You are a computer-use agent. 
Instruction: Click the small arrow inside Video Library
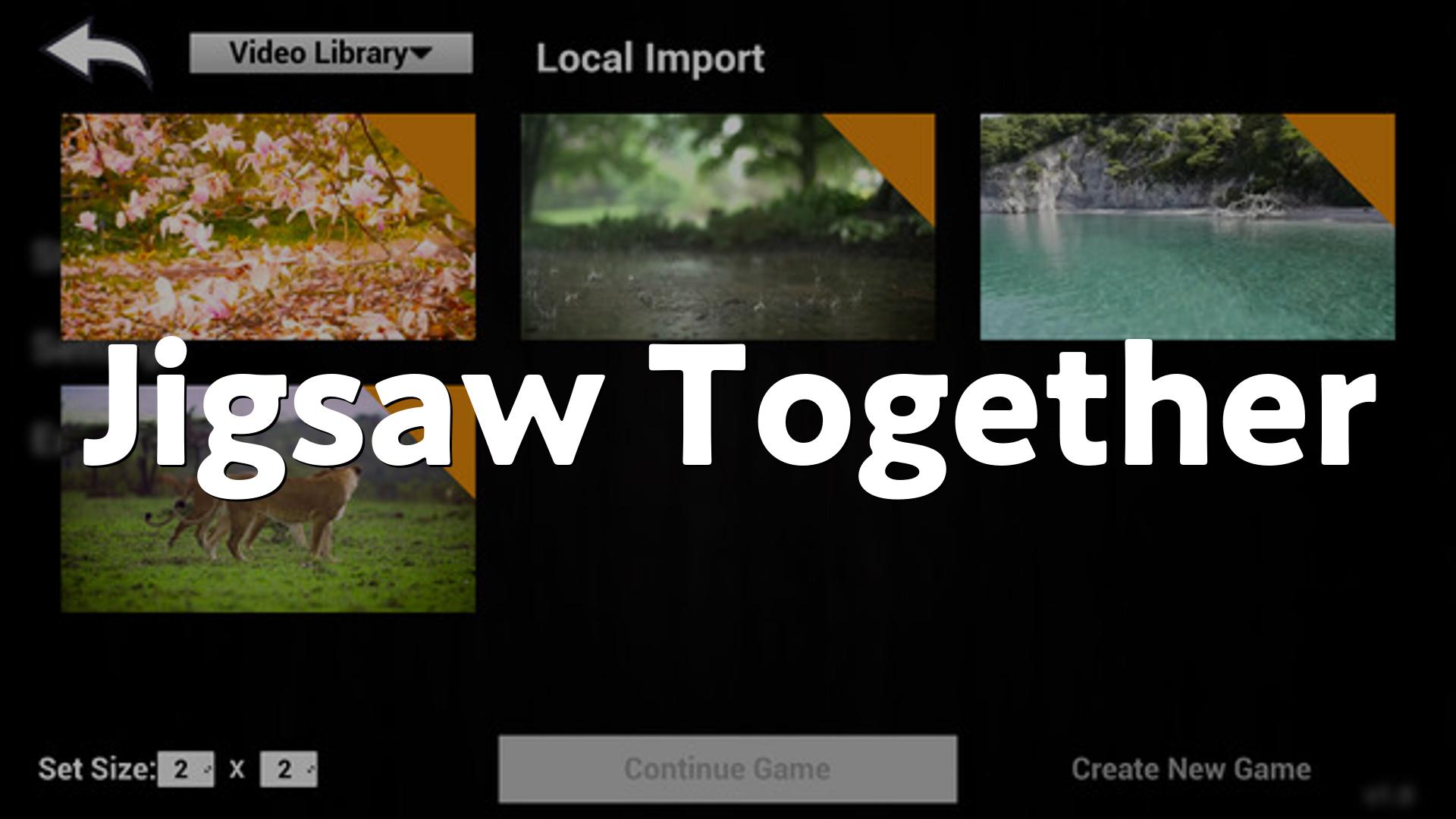click(x=419, y=53)
